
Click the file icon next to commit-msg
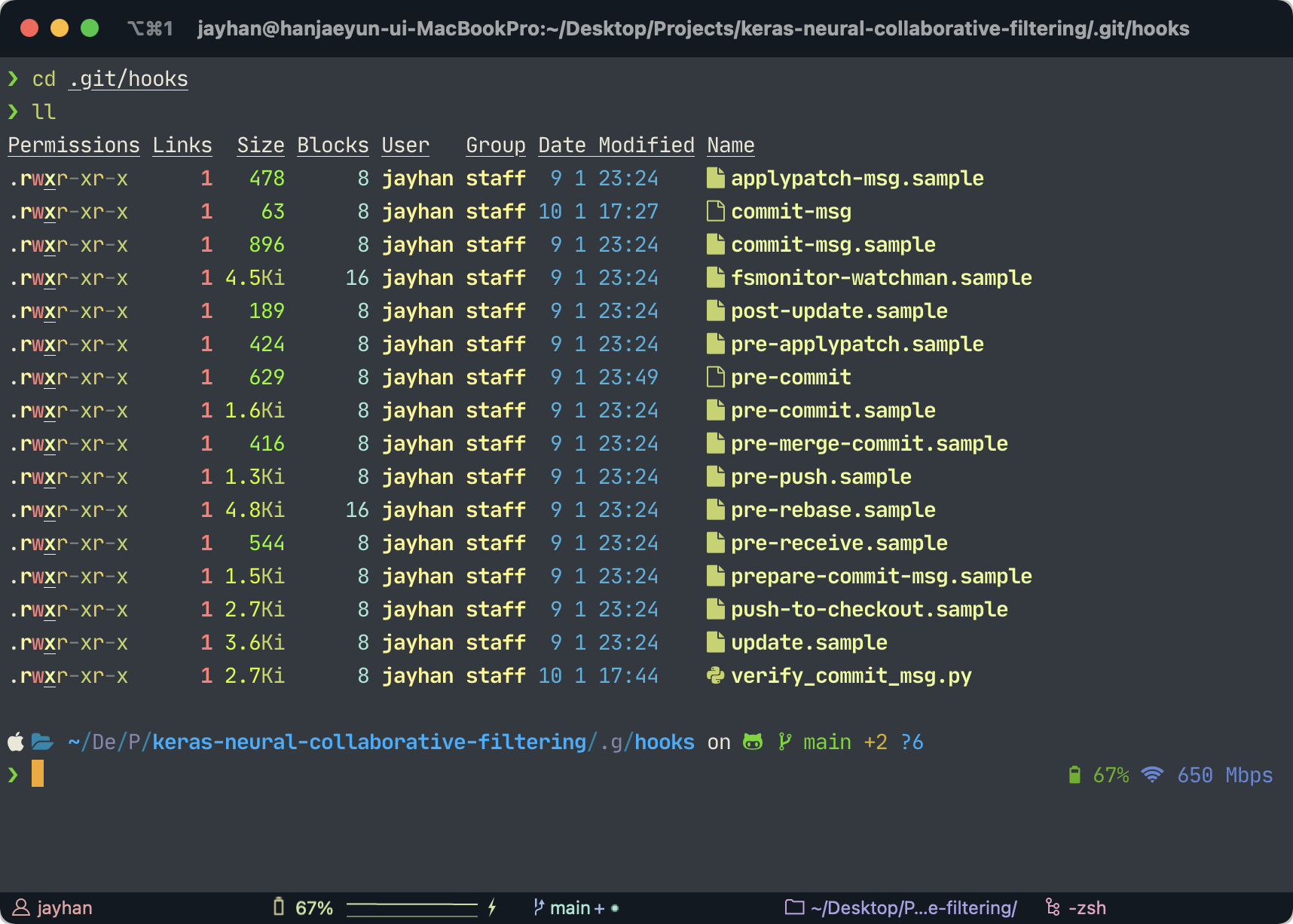(x=715, y=211)
